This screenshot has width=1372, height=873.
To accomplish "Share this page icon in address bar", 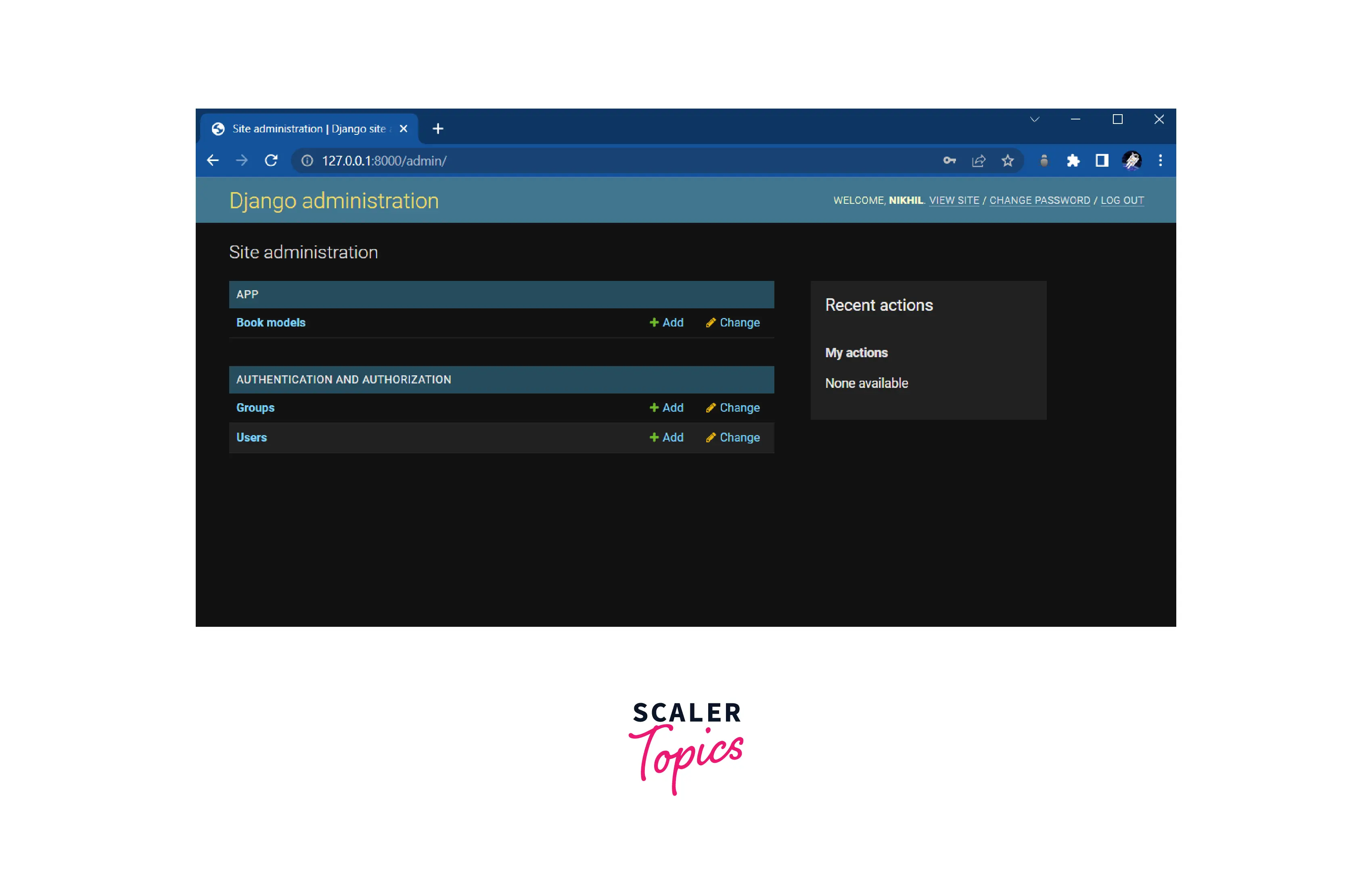I will pos(978,161).
